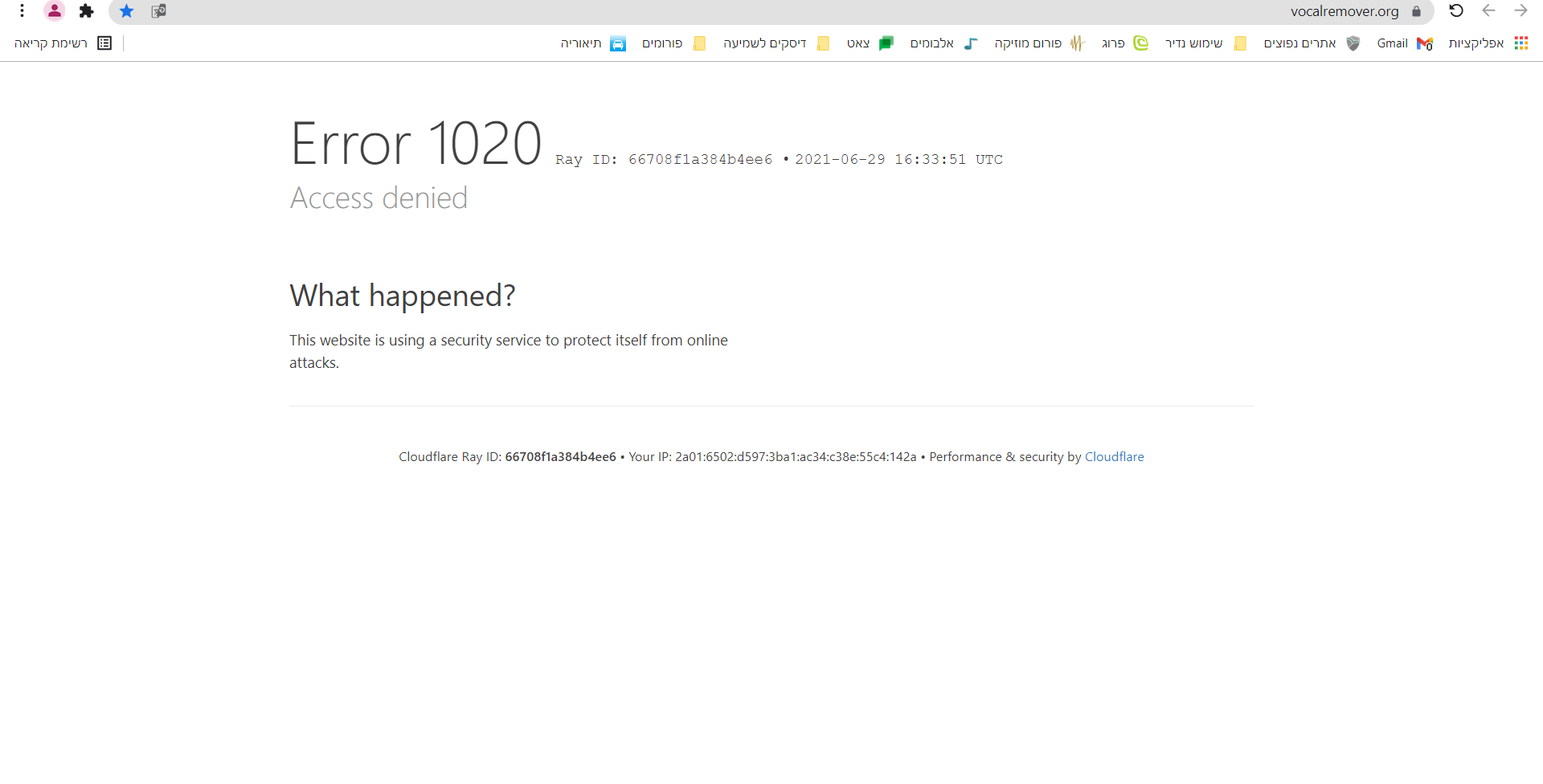Open the תיאוריה bookmark
The width and height of the screenshot is (1543, 784).
pyautogui.click(x=593, y=43)
